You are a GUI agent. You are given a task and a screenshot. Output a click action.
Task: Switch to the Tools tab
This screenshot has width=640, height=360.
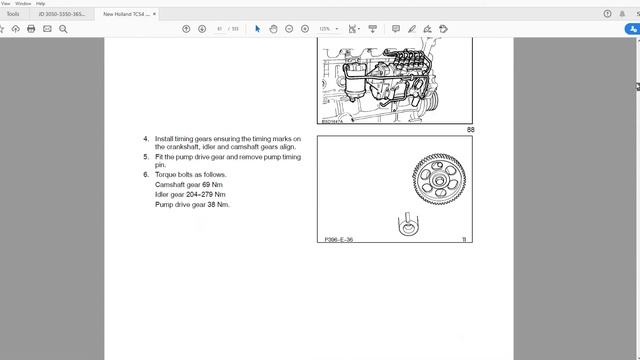[x=13, y=14]
